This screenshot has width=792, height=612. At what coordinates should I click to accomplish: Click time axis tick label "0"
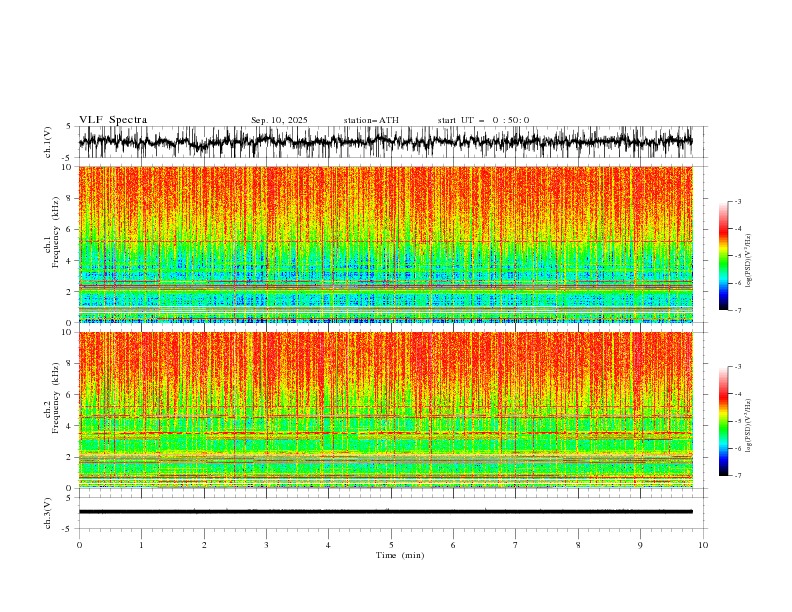pyautogui.click(x=79, y=545)
